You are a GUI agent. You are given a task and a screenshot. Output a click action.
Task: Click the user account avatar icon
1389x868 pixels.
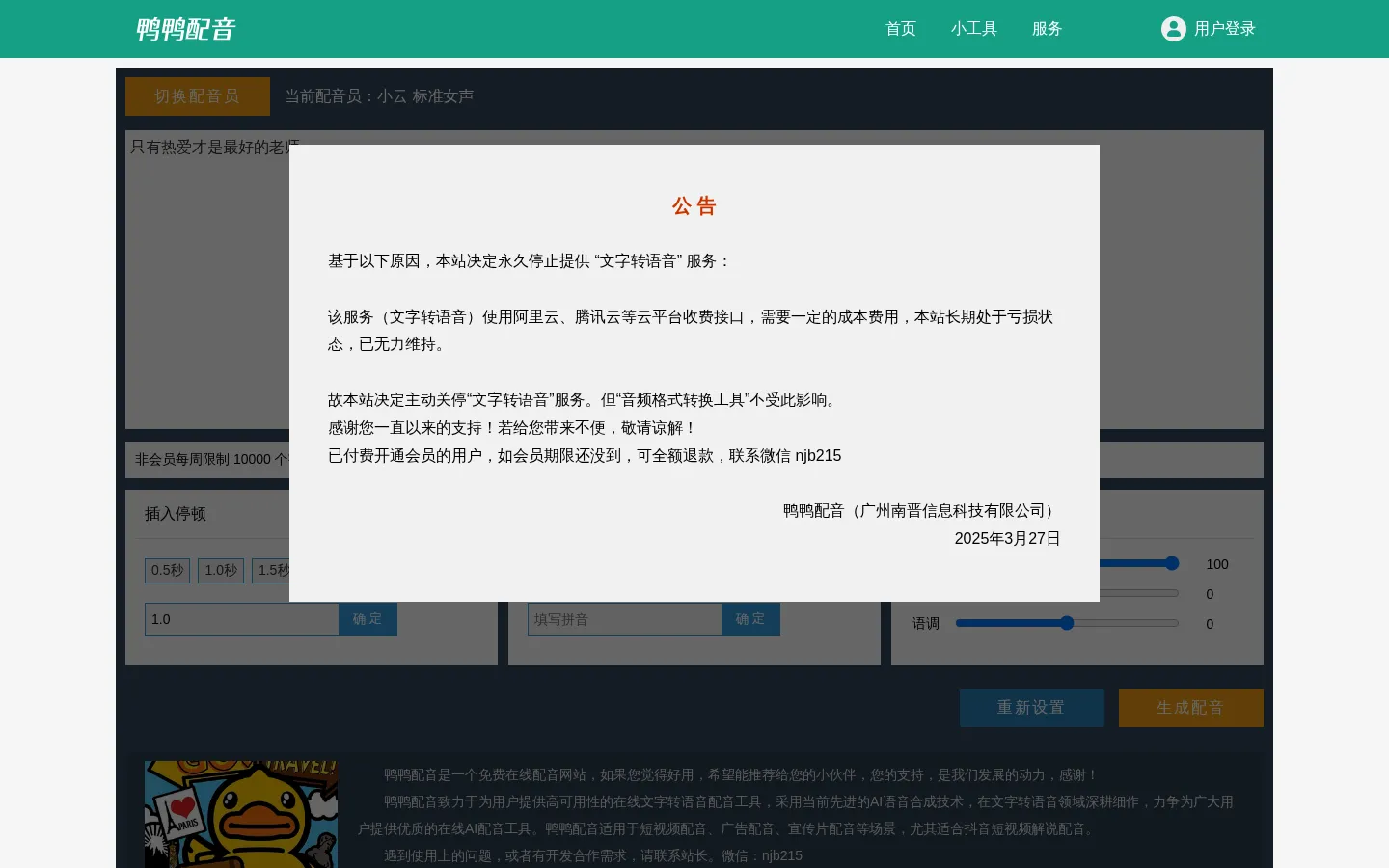(x=1173, y=29)
